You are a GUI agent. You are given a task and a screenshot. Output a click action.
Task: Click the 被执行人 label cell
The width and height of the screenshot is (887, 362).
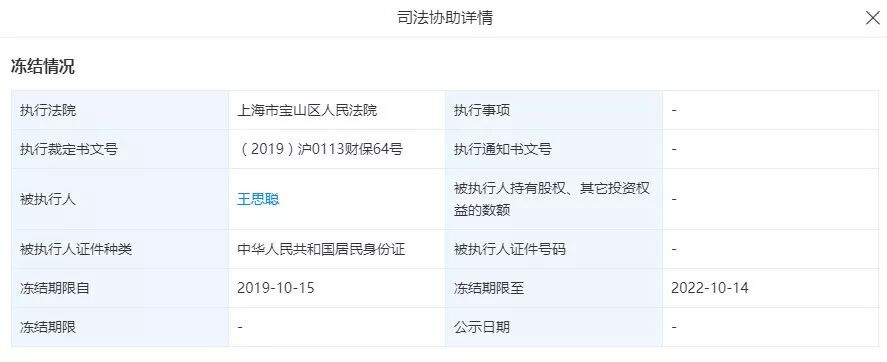(x=120, y=199)
